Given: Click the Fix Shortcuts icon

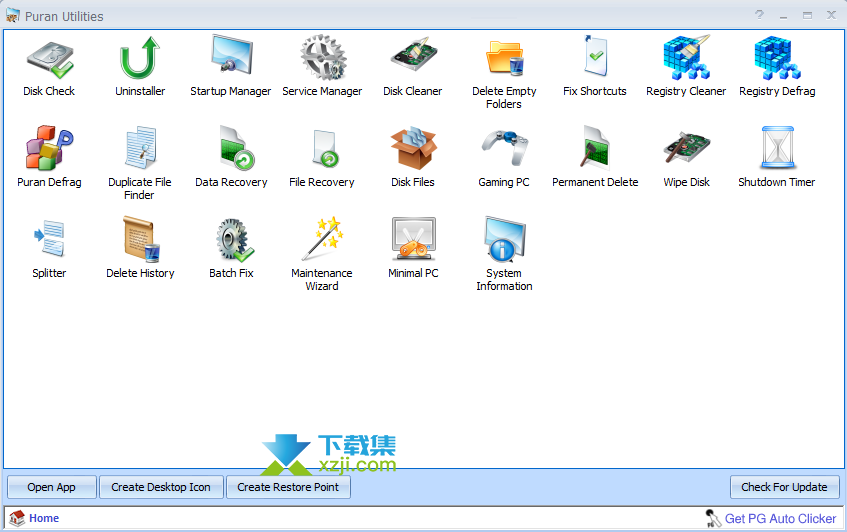Looking at the screenshot, I should pyautogui.click(x=595, y=56).
